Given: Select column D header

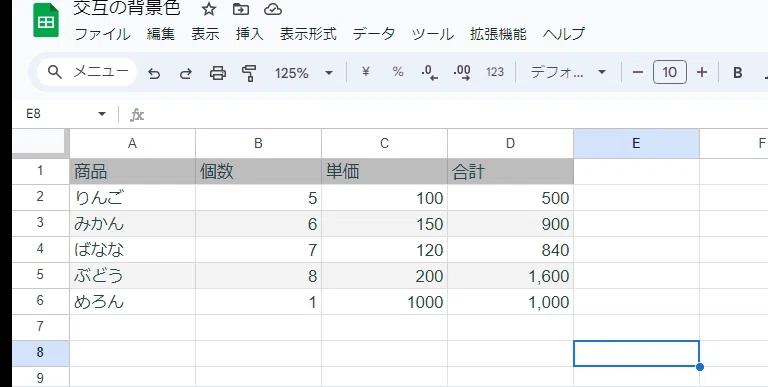Looking at the screenshot, I should [510, 143].
